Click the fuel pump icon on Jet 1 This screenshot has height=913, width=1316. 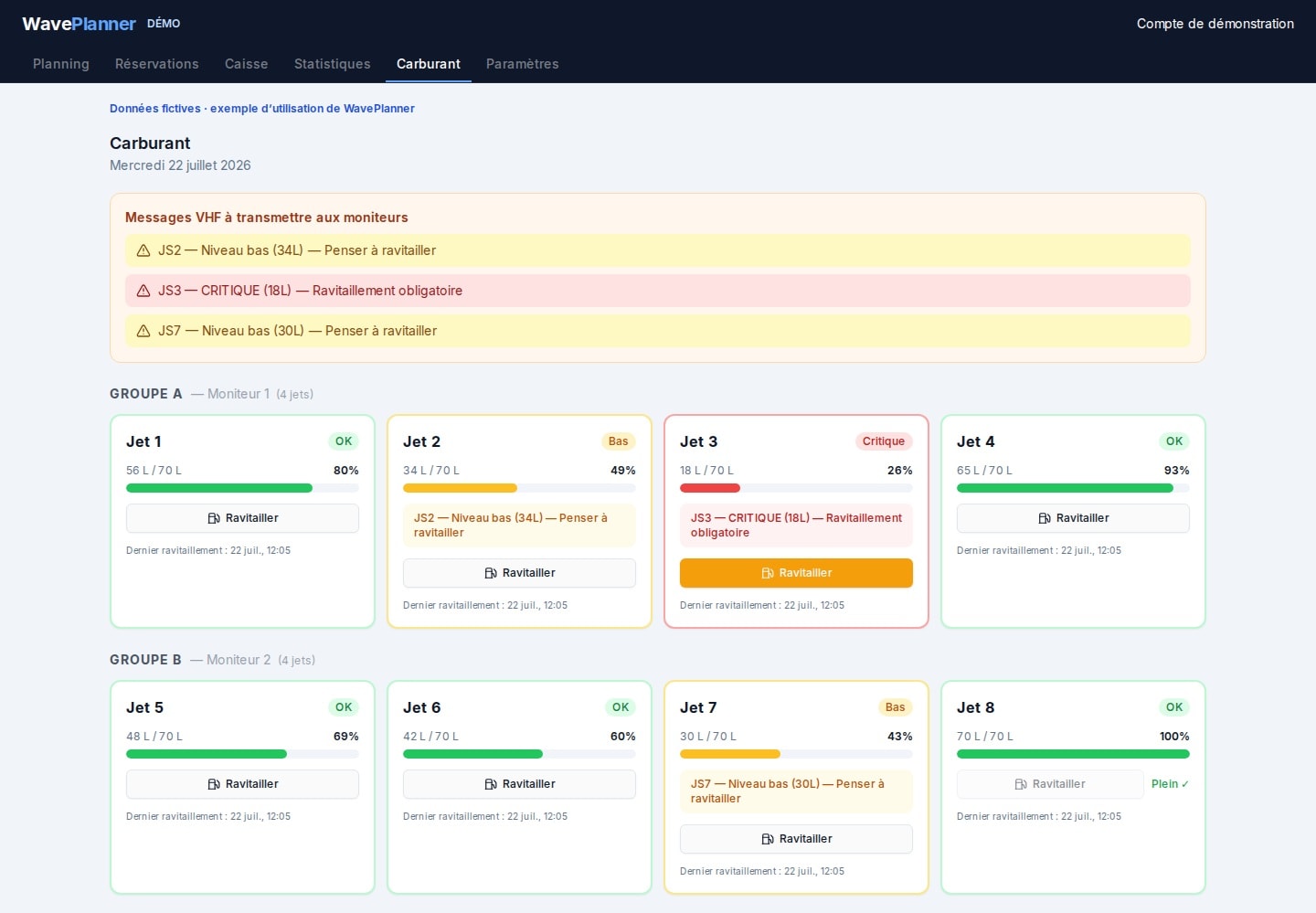pyautogui.click(x=214, y=518)
